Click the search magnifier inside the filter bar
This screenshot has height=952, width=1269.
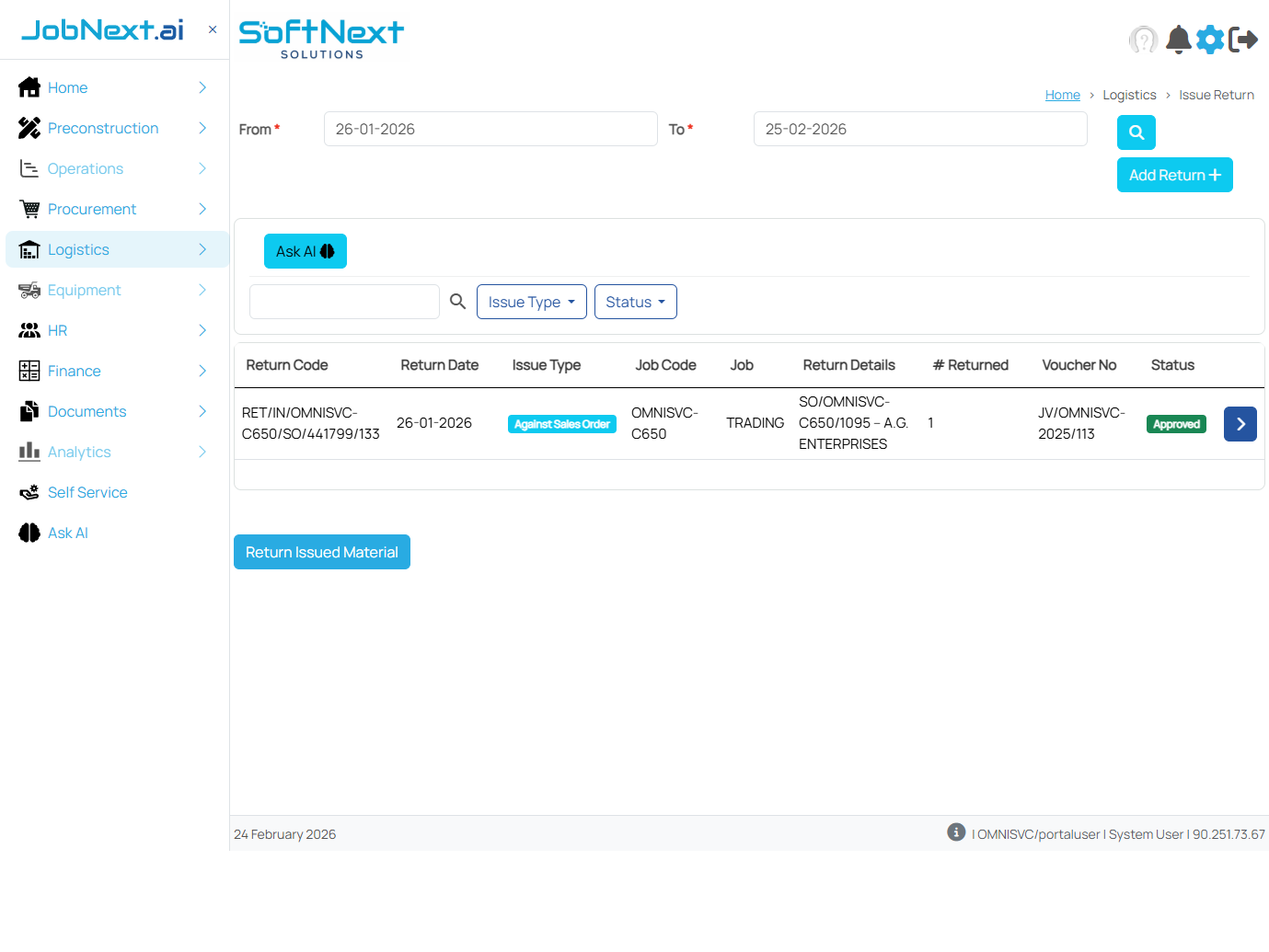click(x=457, y=301)
